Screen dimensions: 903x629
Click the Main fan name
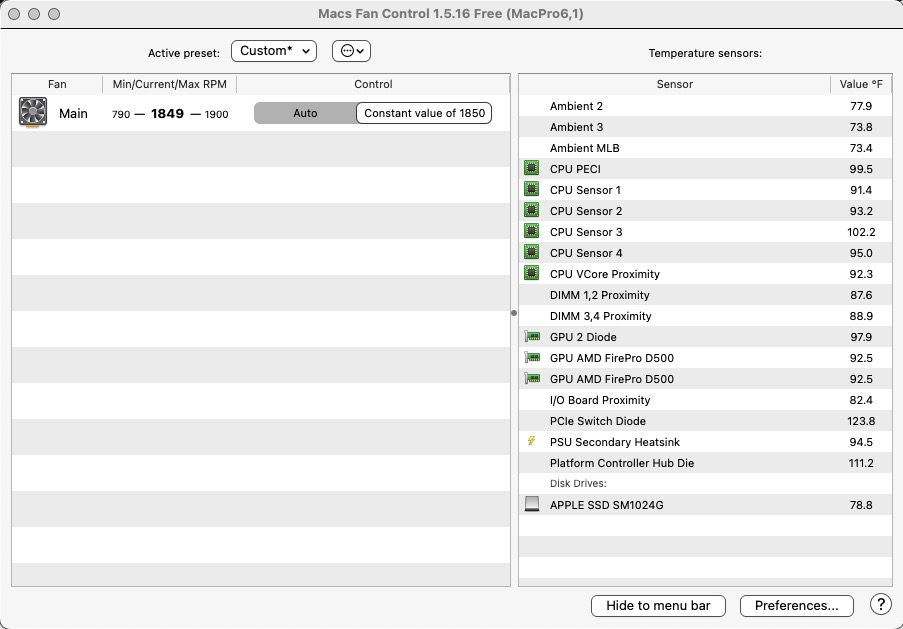click(x=73, y=113)
